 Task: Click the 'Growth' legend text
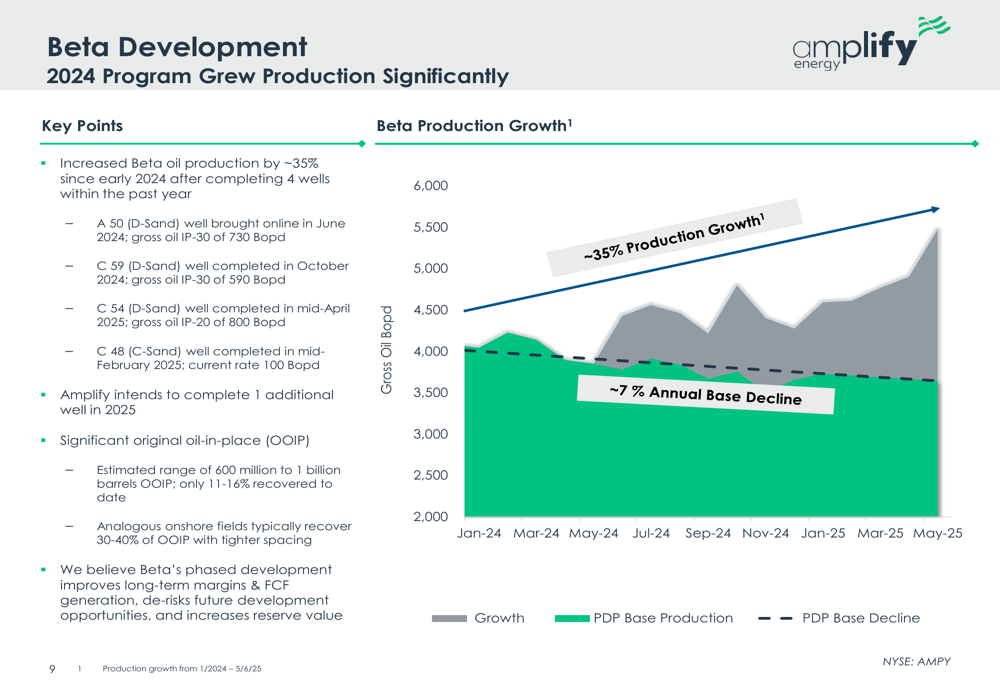[499, 618]
